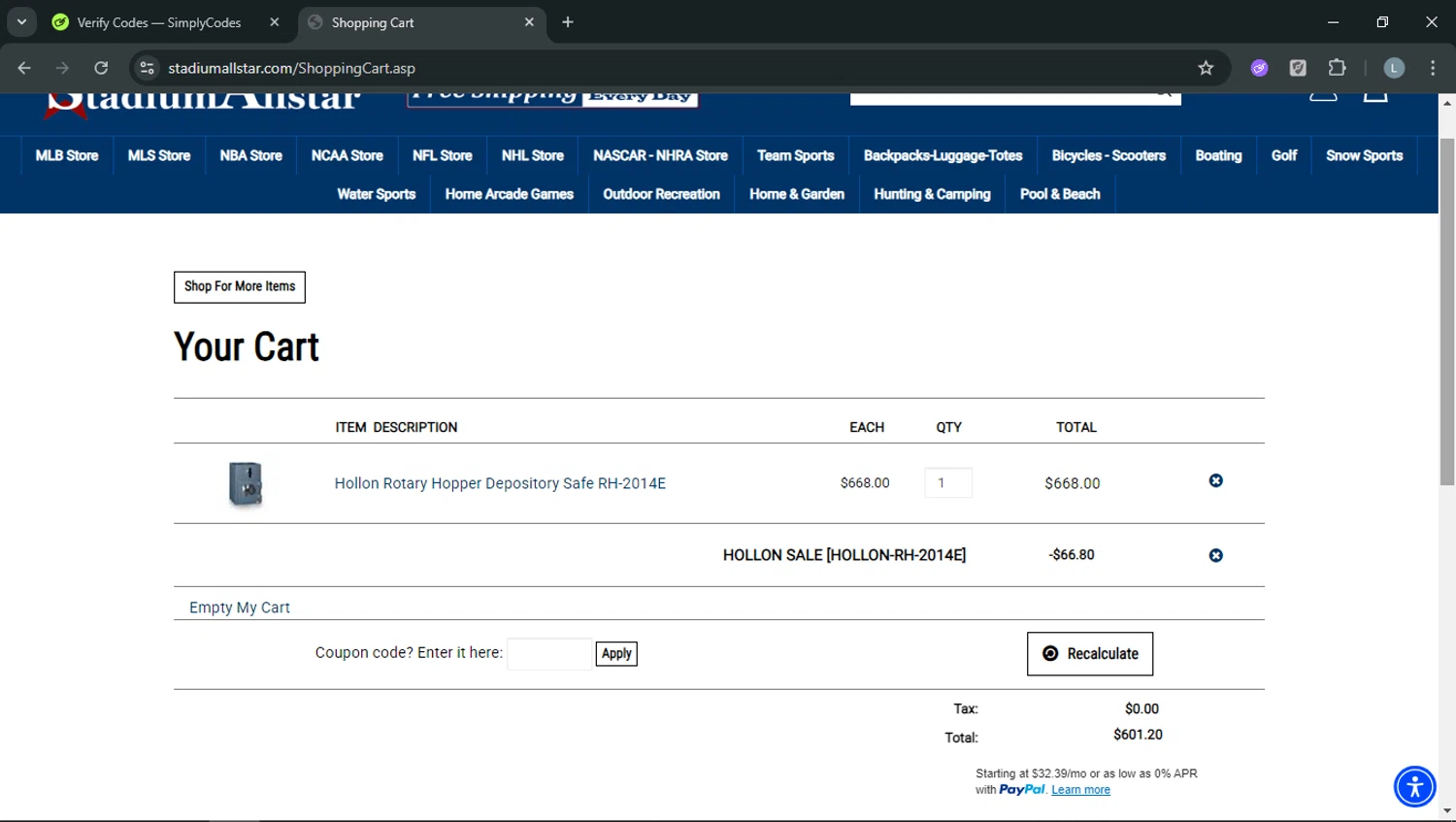Apply the coupon code
Viewport: 1456px width, 822px height.
pos(616,654)
